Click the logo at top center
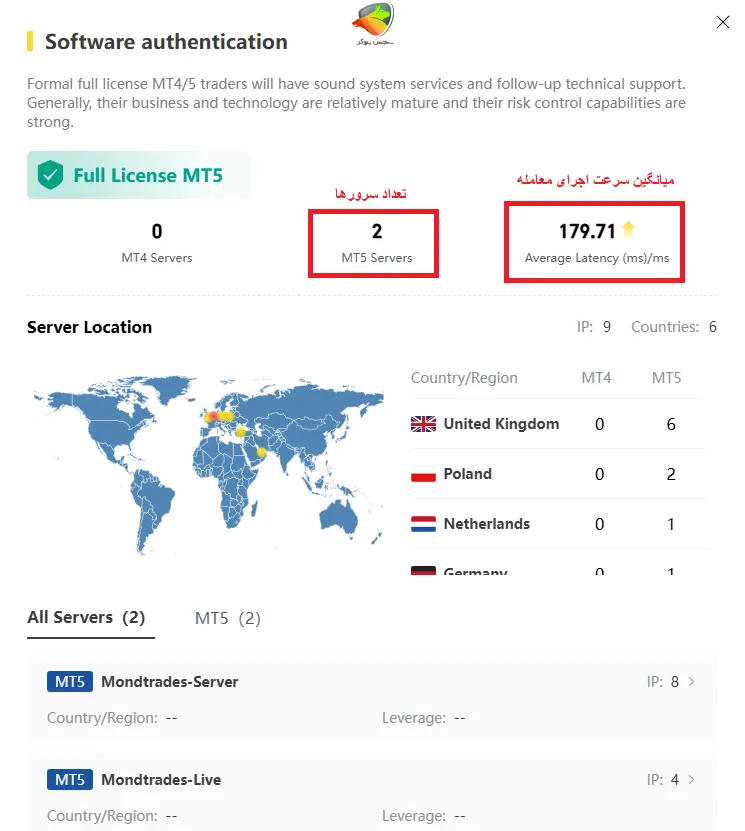 click(x=375, y=24)
